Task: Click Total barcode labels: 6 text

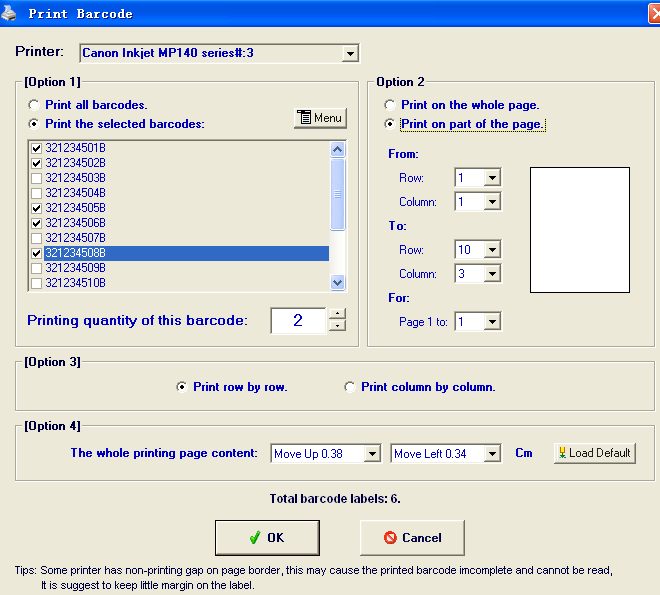Action: coord(335,499)
